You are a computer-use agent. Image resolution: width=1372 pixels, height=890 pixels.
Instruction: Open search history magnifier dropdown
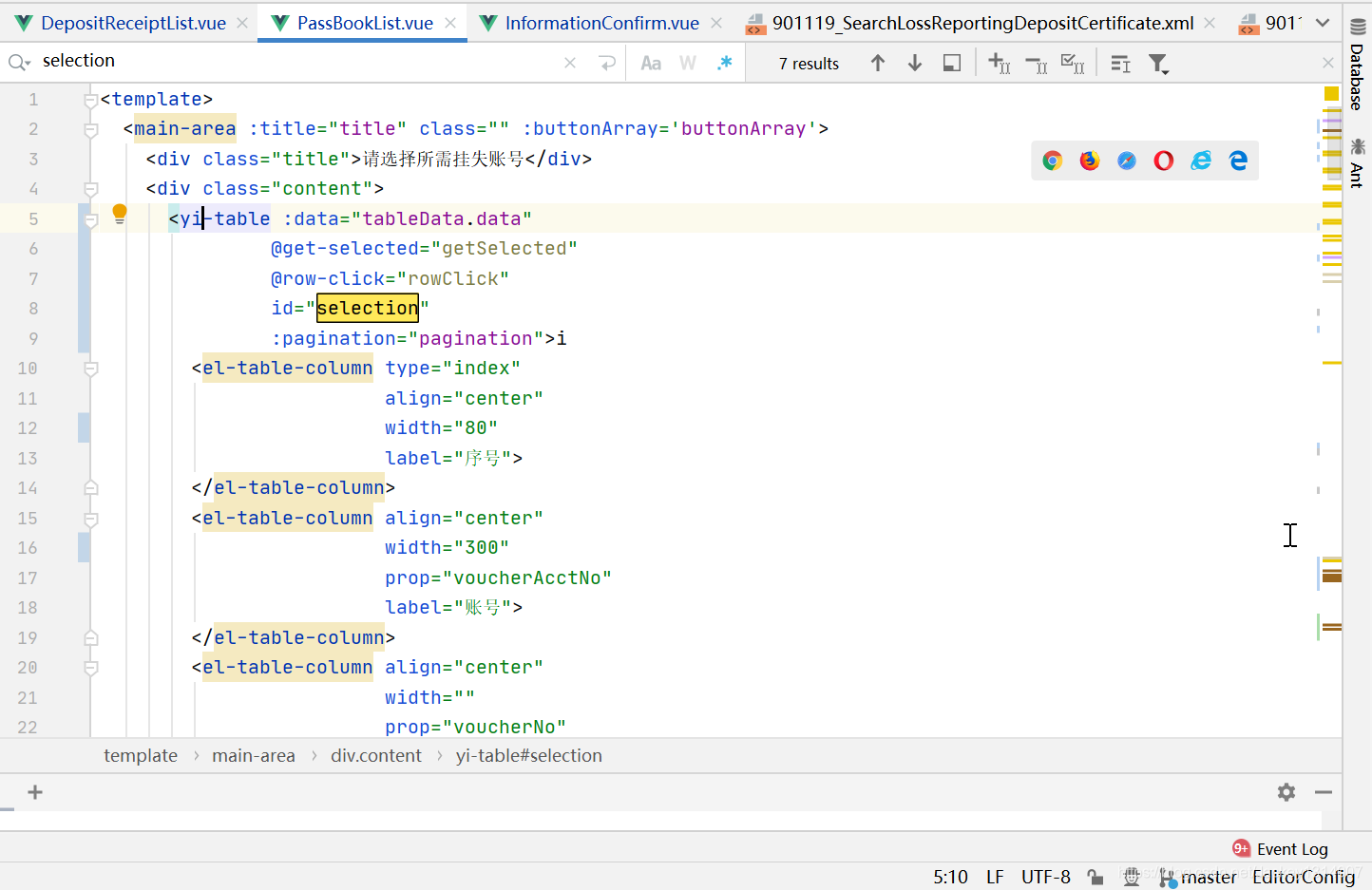[x=19, y=63]
